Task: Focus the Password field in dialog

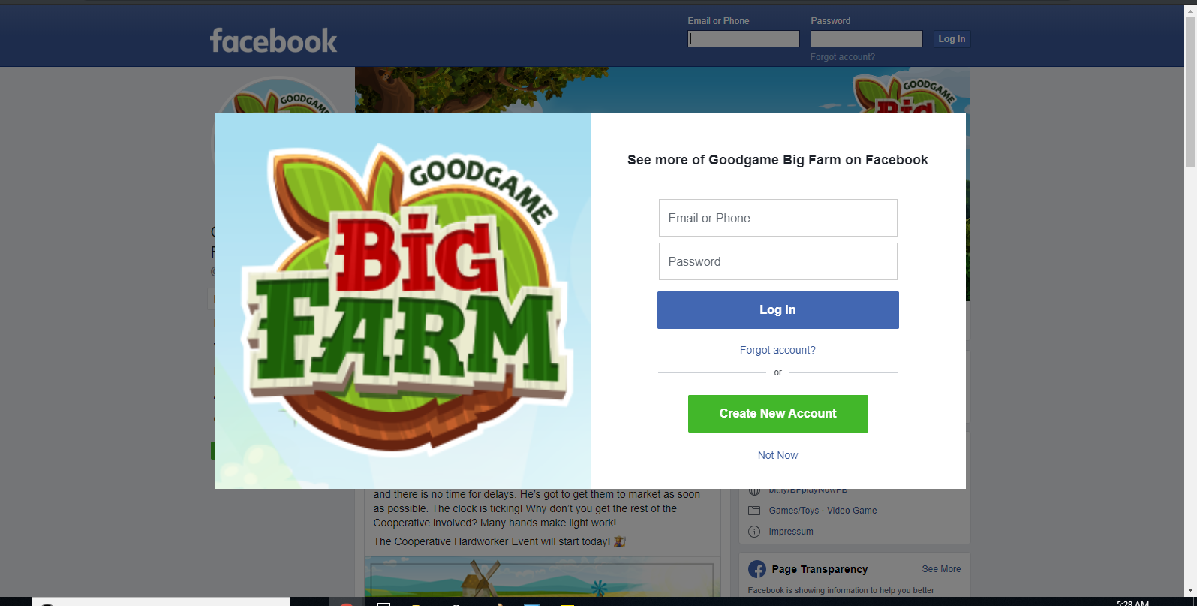Action: tap(778, 262)
